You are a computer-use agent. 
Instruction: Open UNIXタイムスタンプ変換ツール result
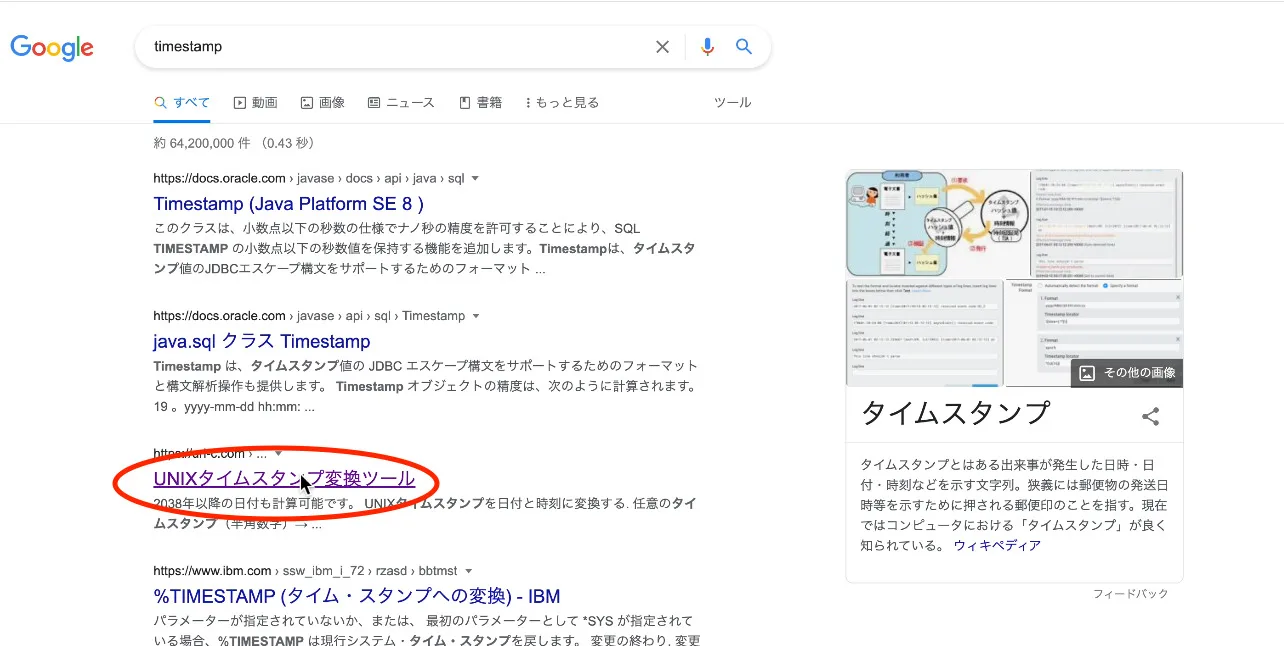click(x=284, y=478)
